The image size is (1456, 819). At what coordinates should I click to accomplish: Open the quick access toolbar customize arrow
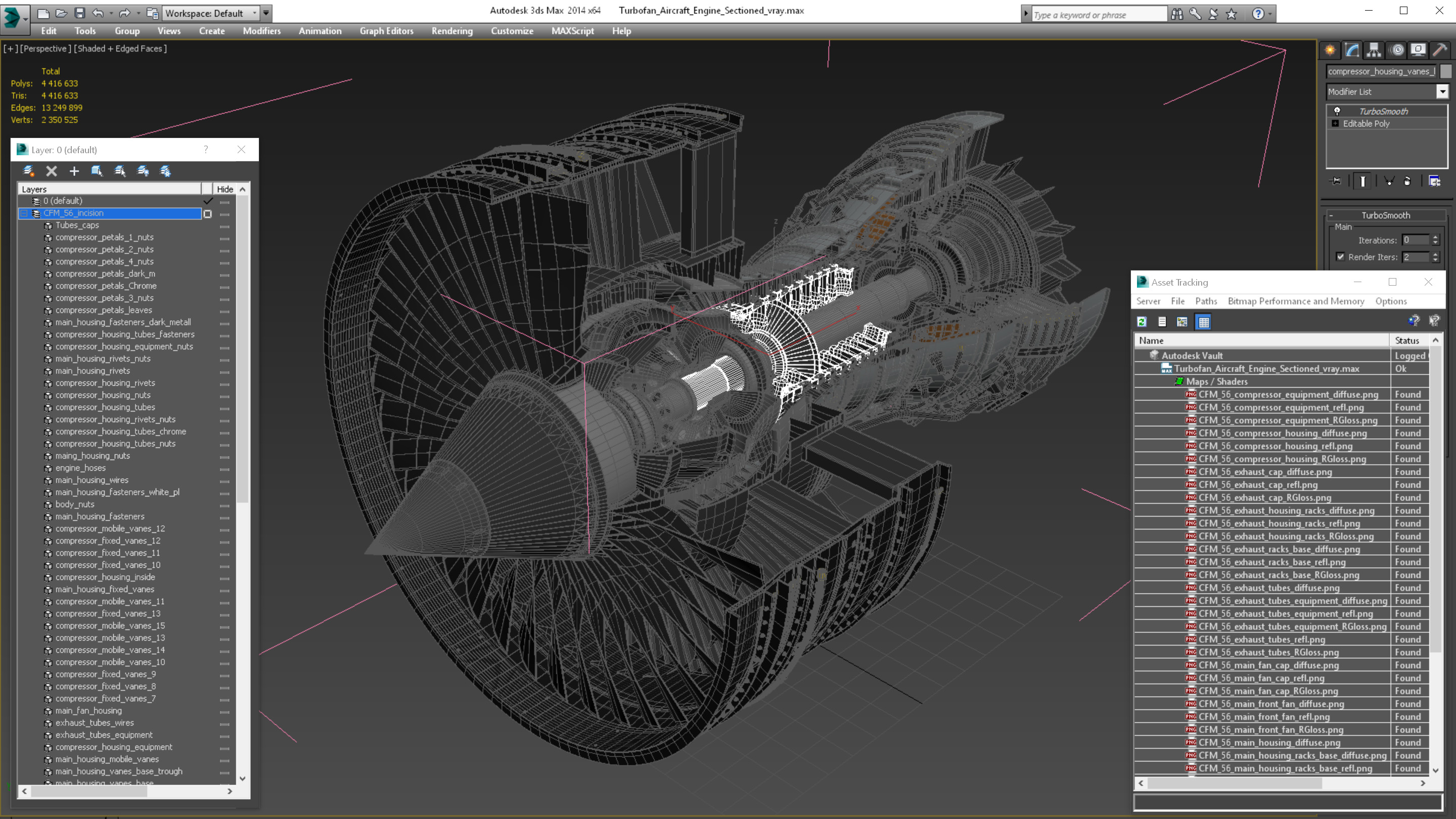[266, 13]
